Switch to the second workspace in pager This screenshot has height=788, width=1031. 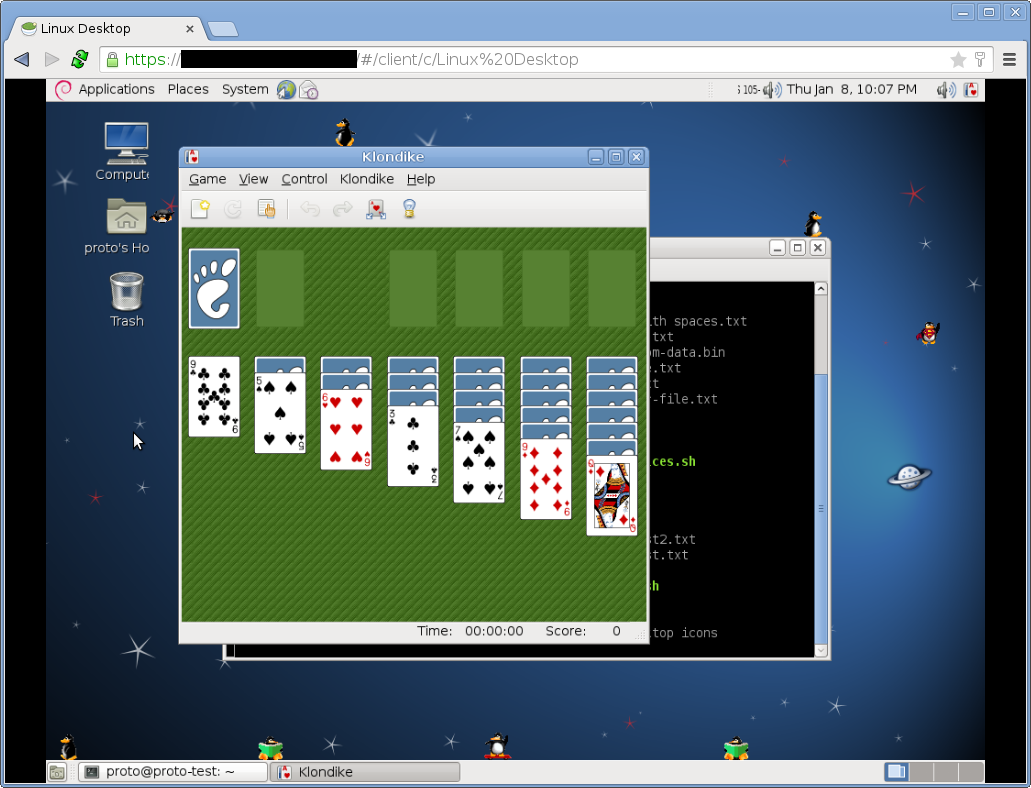[x=921, y=772]
